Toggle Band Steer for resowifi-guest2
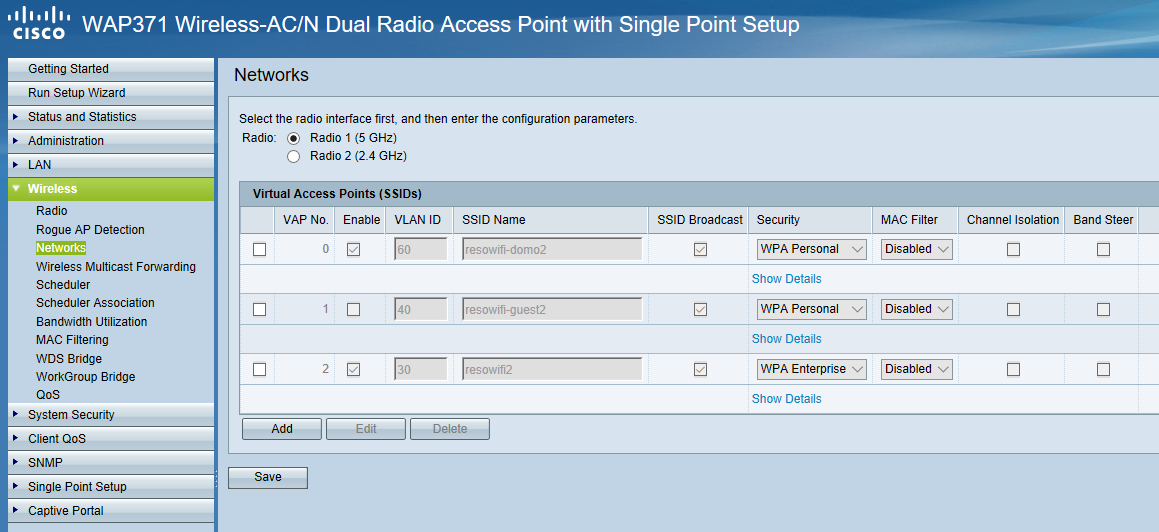 [x=1103, y=310]
